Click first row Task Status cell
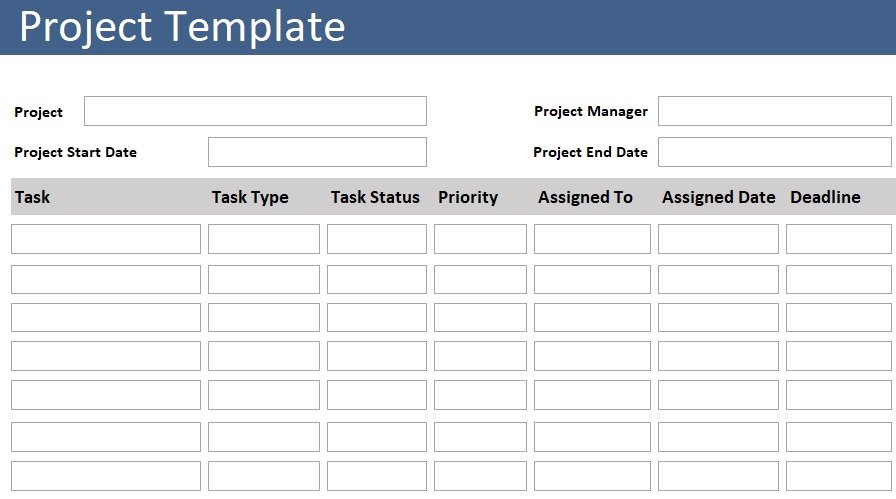 (x=377, y=239)
